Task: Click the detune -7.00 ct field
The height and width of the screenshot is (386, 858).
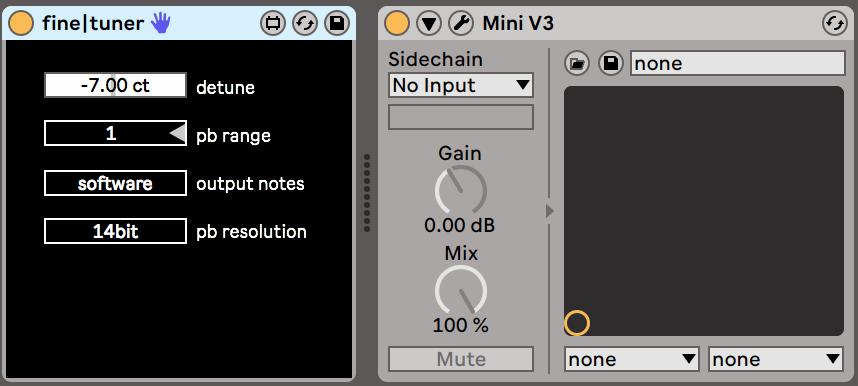Action: click(x=115, y=85)
